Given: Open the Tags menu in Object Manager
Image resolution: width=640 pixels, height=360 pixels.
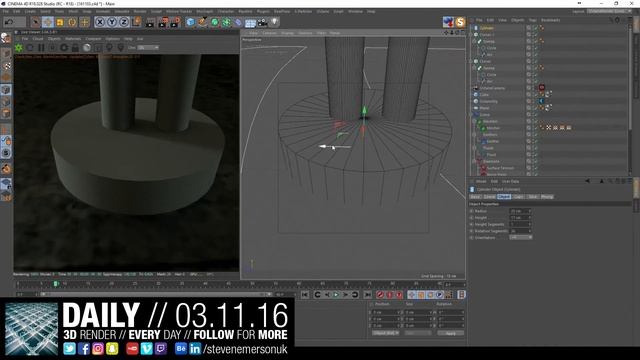Looking at the screenshot, I should (532, 20).
